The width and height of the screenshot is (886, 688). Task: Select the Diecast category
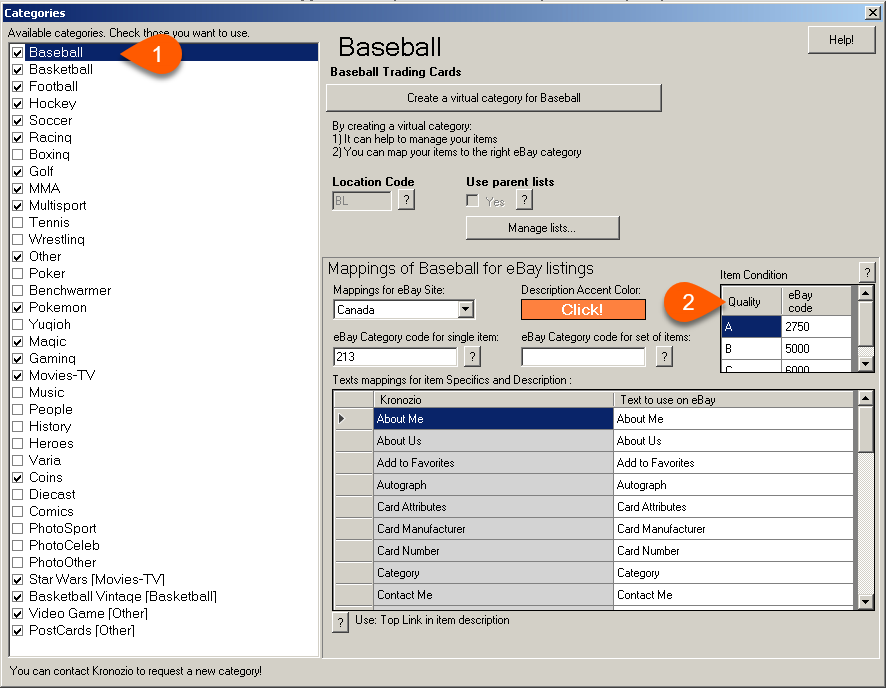tap(52, 495)
